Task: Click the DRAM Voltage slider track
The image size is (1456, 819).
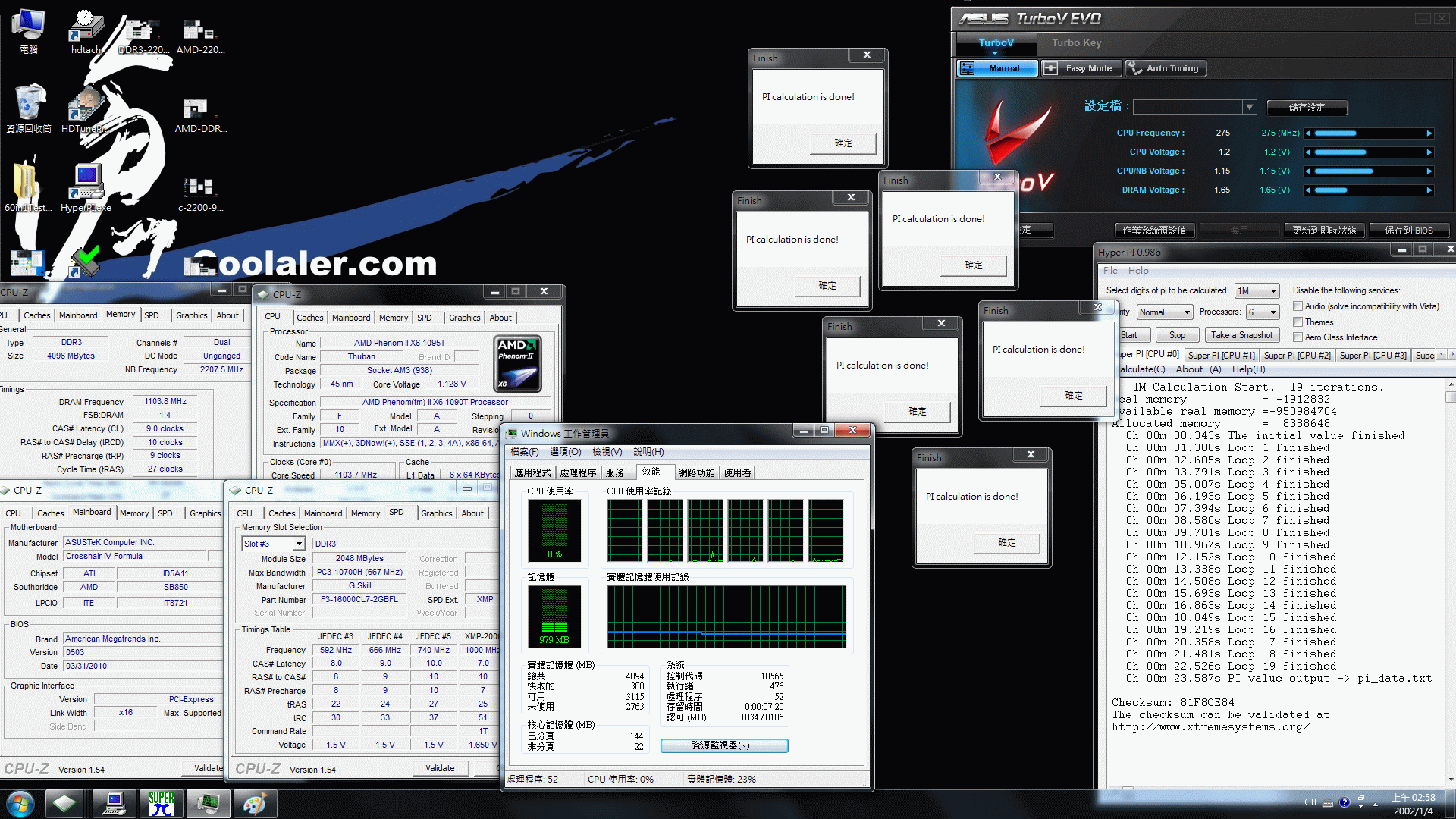Action: (1369, 190)
